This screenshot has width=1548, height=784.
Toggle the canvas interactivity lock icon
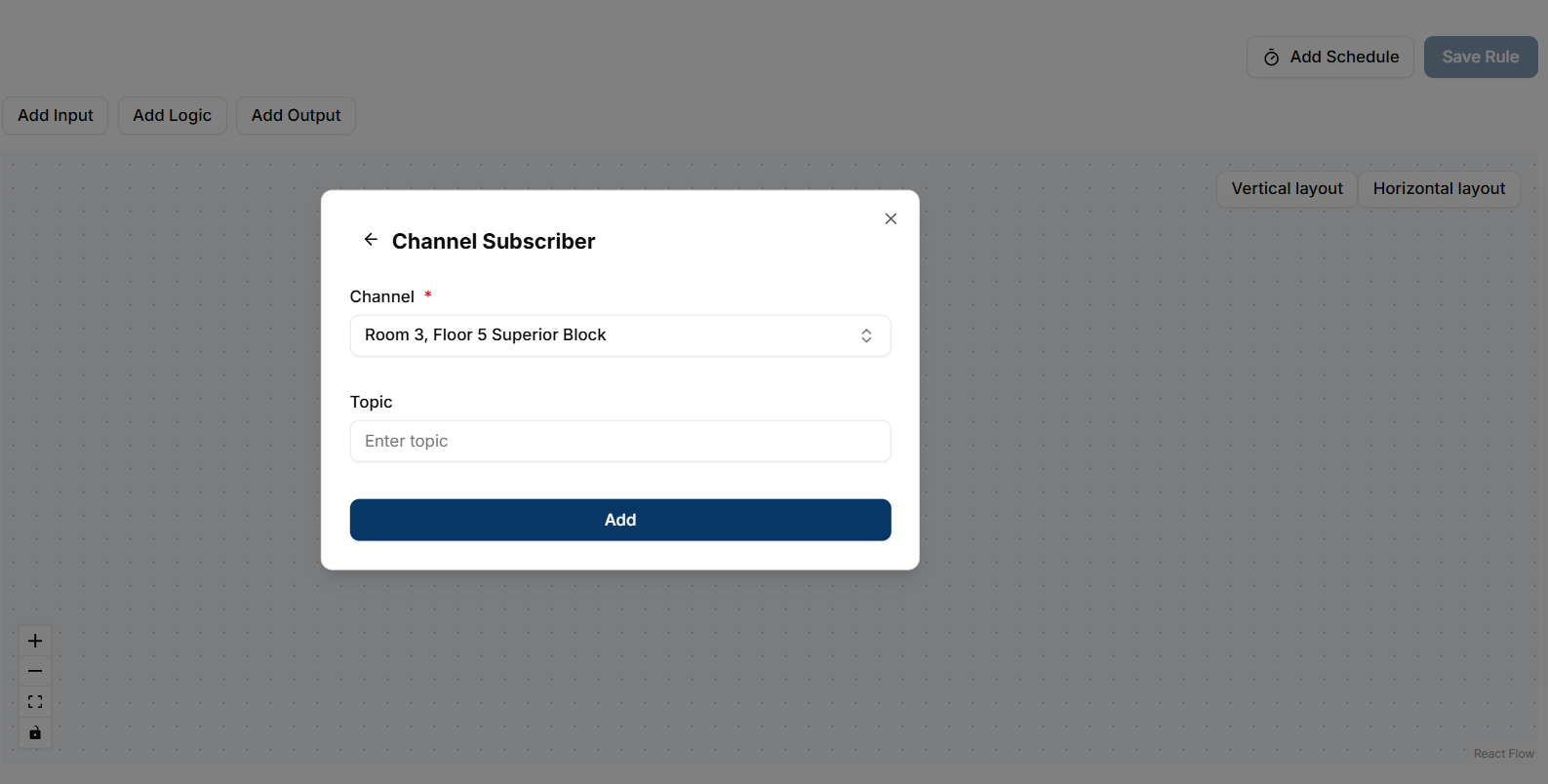pyautogui.click(x=35, y=733)
